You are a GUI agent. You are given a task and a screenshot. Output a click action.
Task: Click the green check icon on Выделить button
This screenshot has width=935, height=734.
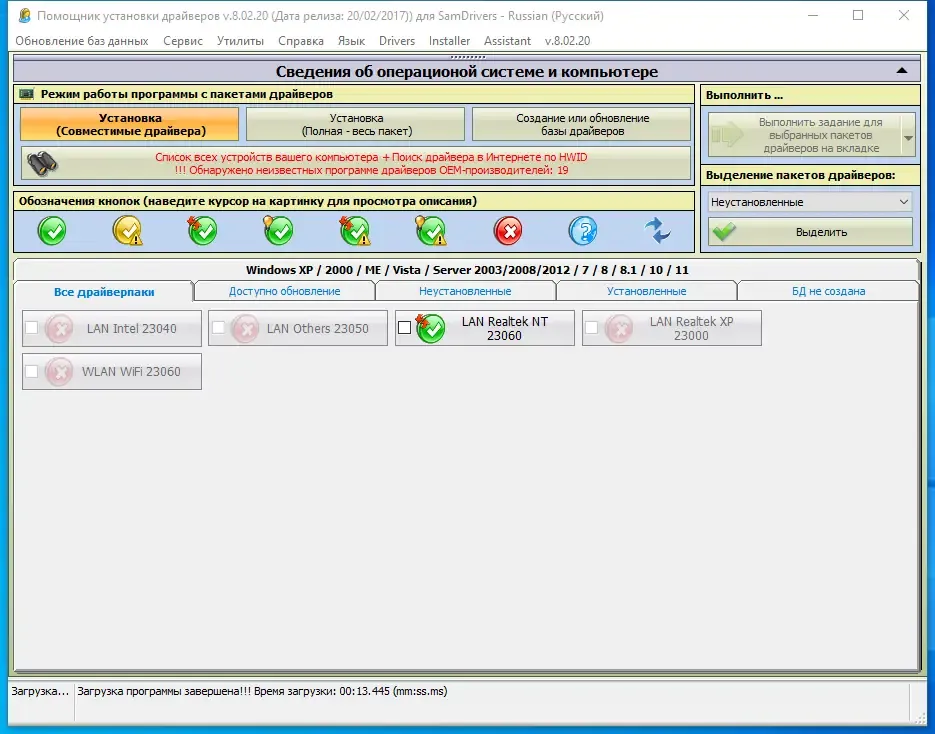click(x=725, y=232)
